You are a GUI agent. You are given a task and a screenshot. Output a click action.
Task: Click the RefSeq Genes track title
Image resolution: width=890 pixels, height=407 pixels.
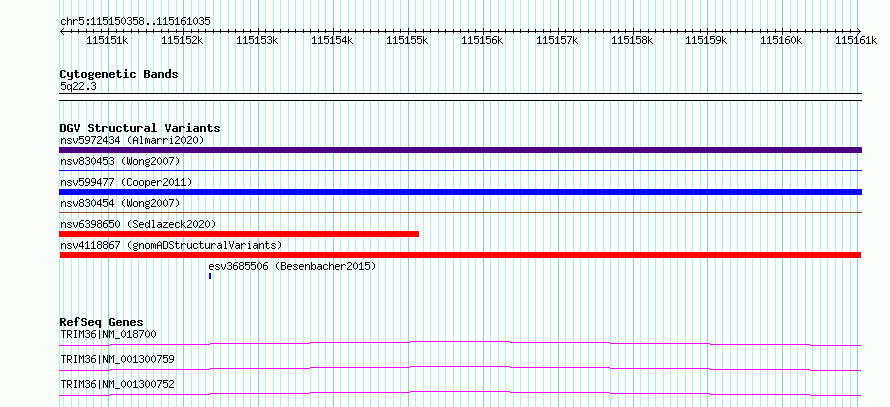(102, 322)
